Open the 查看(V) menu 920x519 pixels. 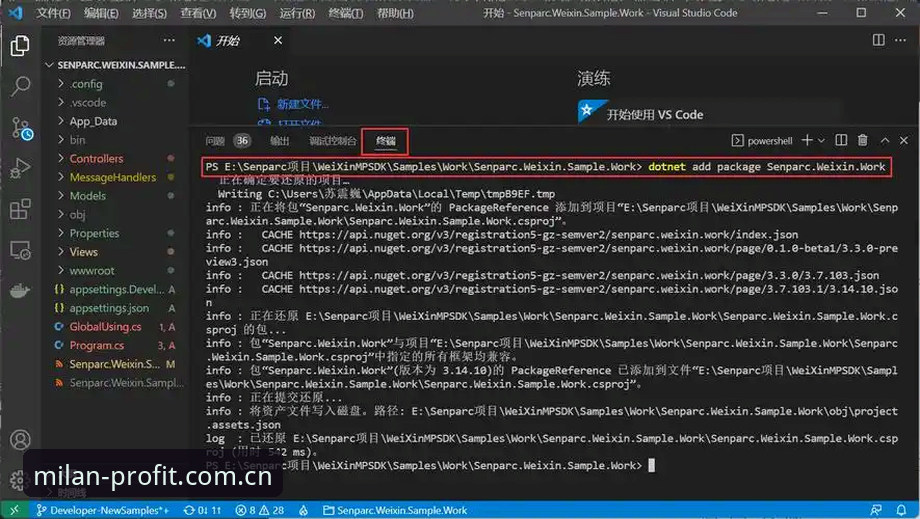(x=198, y=13)
